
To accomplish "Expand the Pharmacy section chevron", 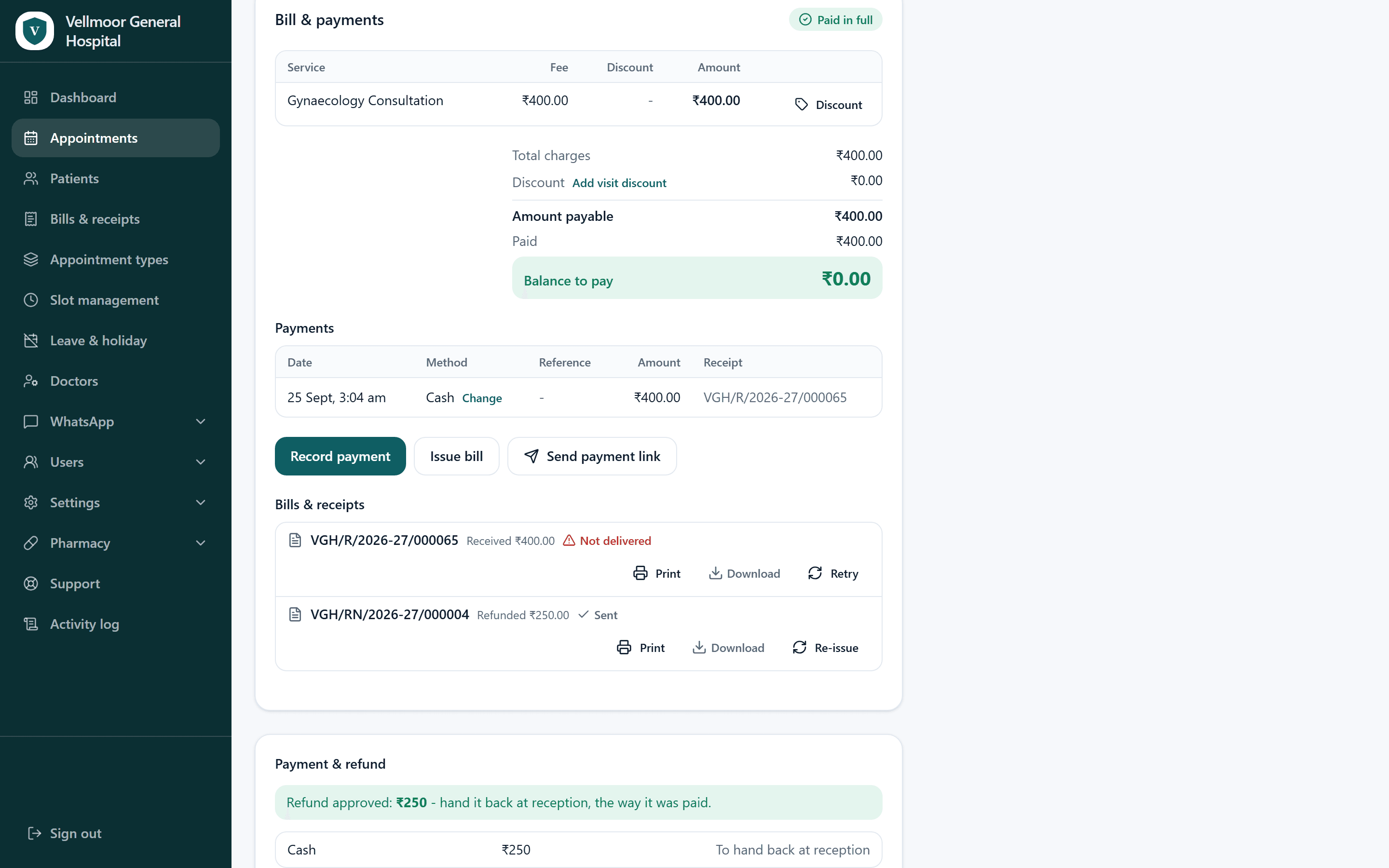I will point(200,543).
